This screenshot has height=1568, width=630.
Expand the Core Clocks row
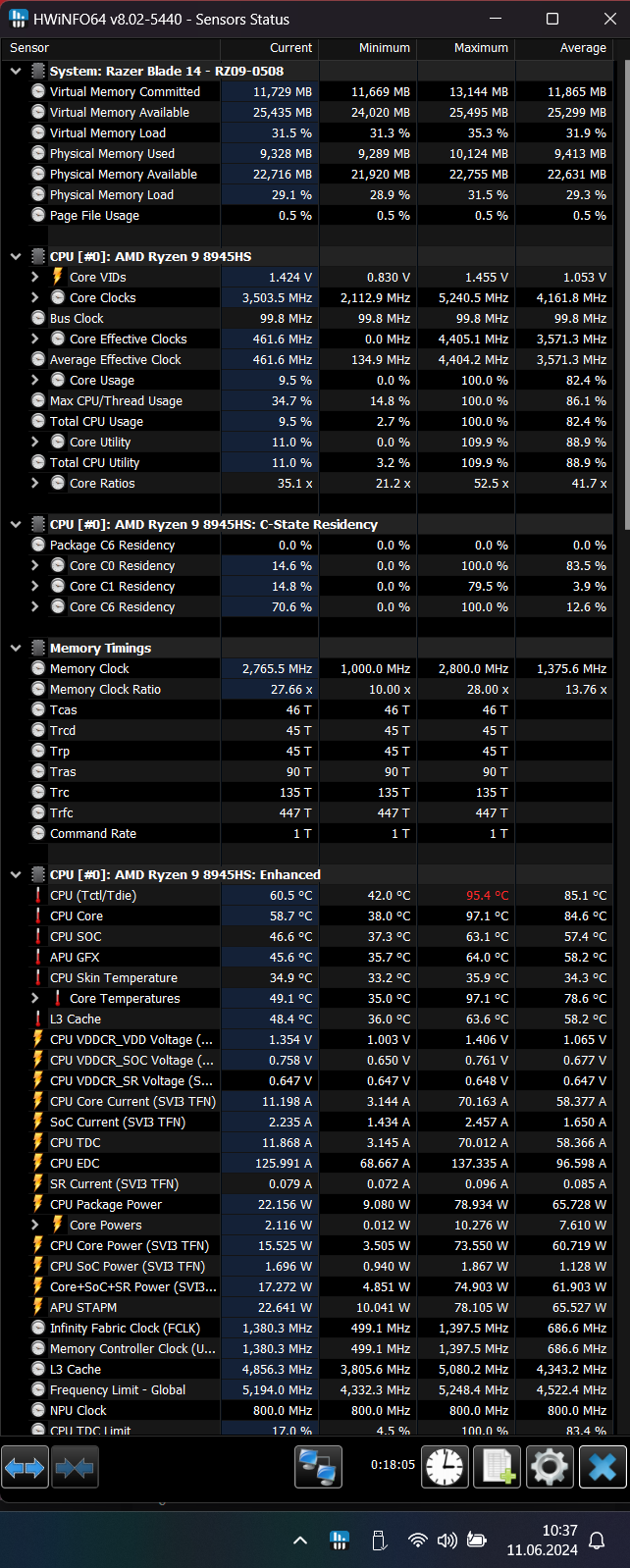coord(35,297)
